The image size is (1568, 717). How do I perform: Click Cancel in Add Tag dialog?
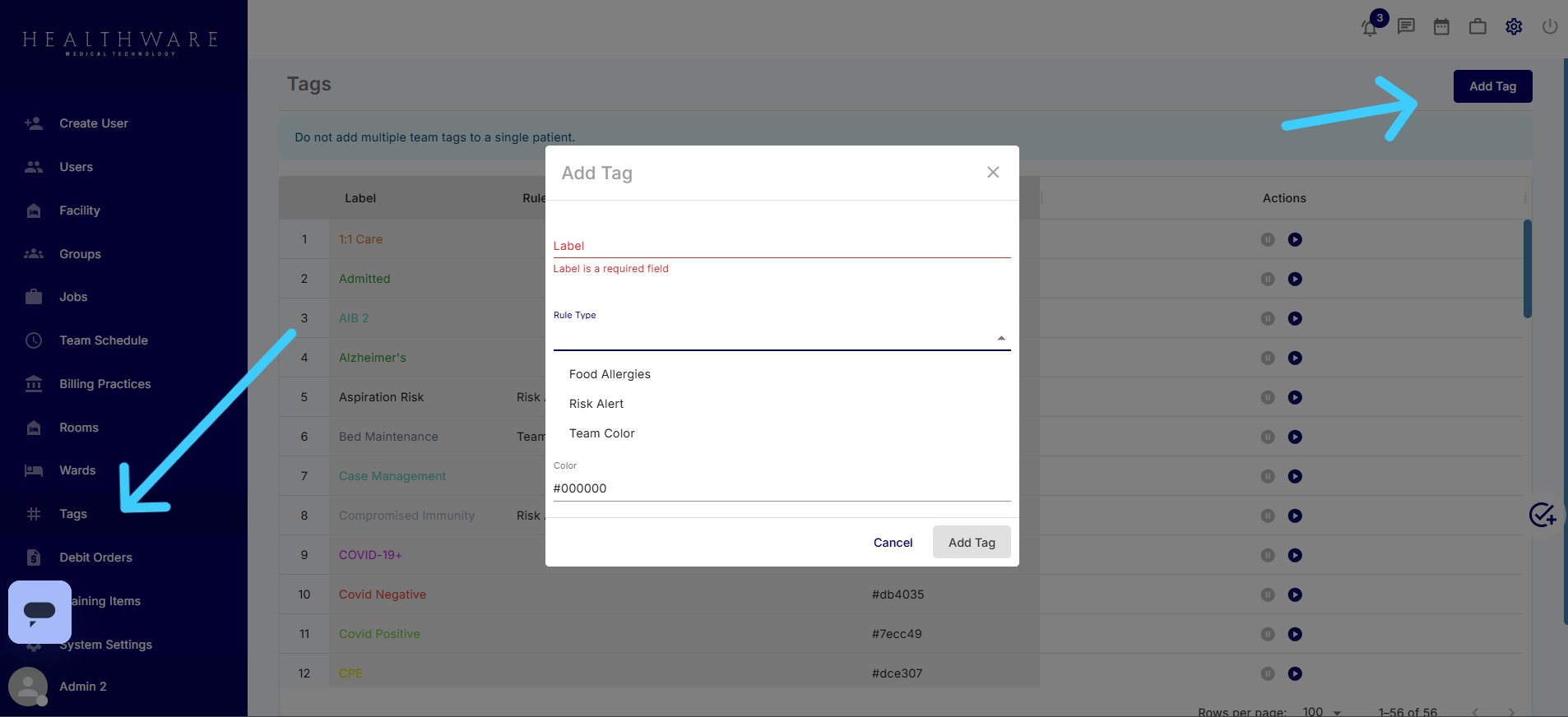893,543
